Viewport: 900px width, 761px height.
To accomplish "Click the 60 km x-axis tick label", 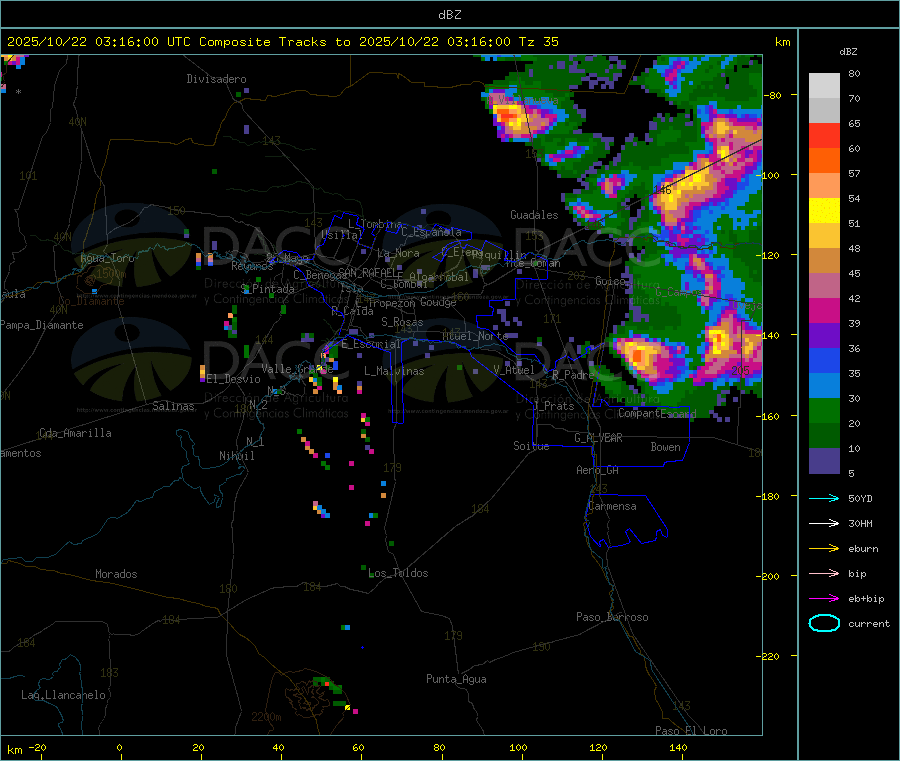I will 358,747.
